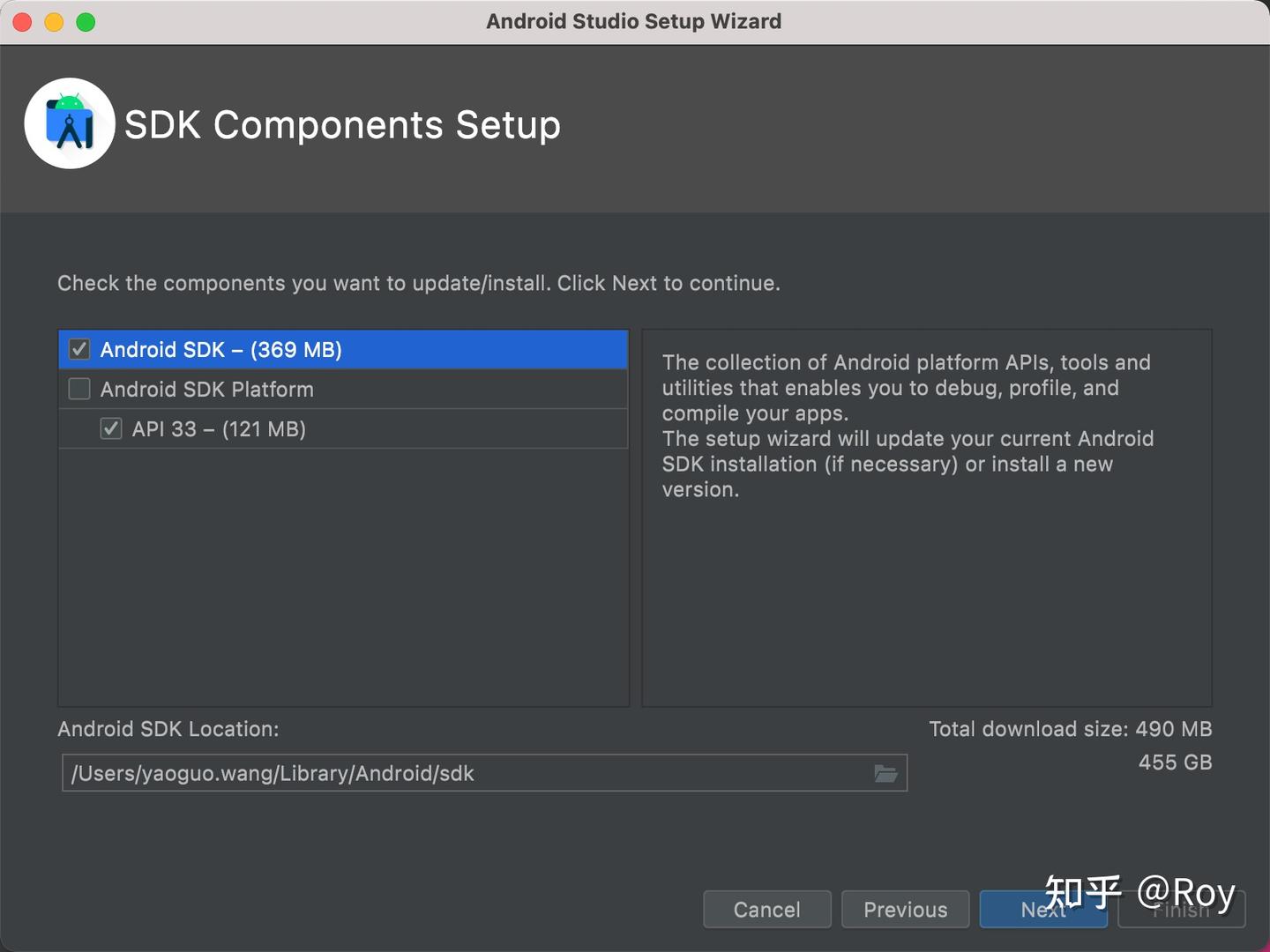Click the disabled Finish button
Image resolution: width=1270 pixels, height=952 pixels.
tap(1181, 909)
